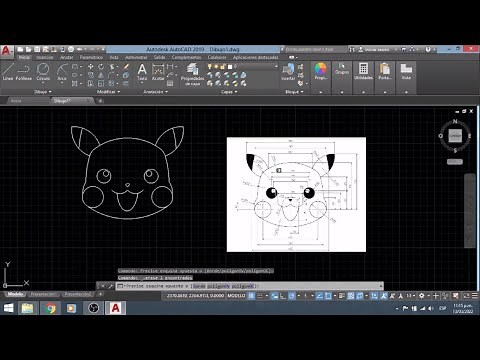Click the polígonoV command option
Image resolution: width=480 pixels, height=360 pixels.
coord(219,286)
